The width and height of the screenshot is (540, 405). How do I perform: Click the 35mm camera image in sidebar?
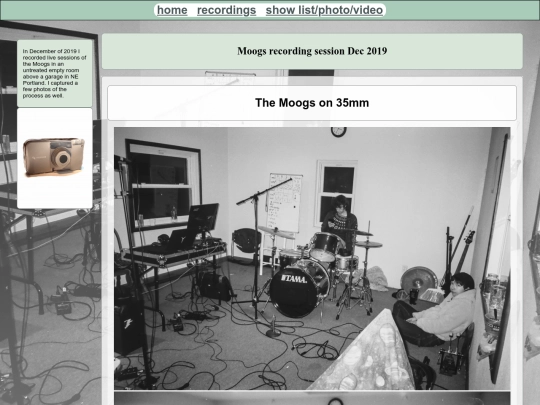click(54, 157)
